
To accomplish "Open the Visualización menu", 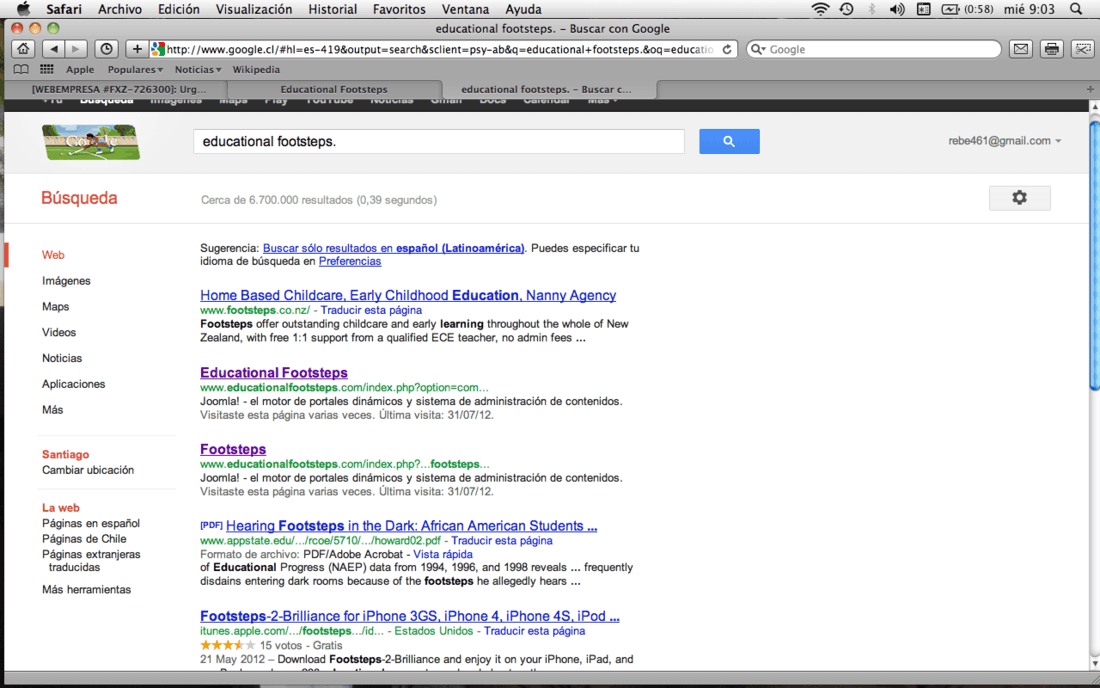I will pyautogui.click(x=254, y=9).
